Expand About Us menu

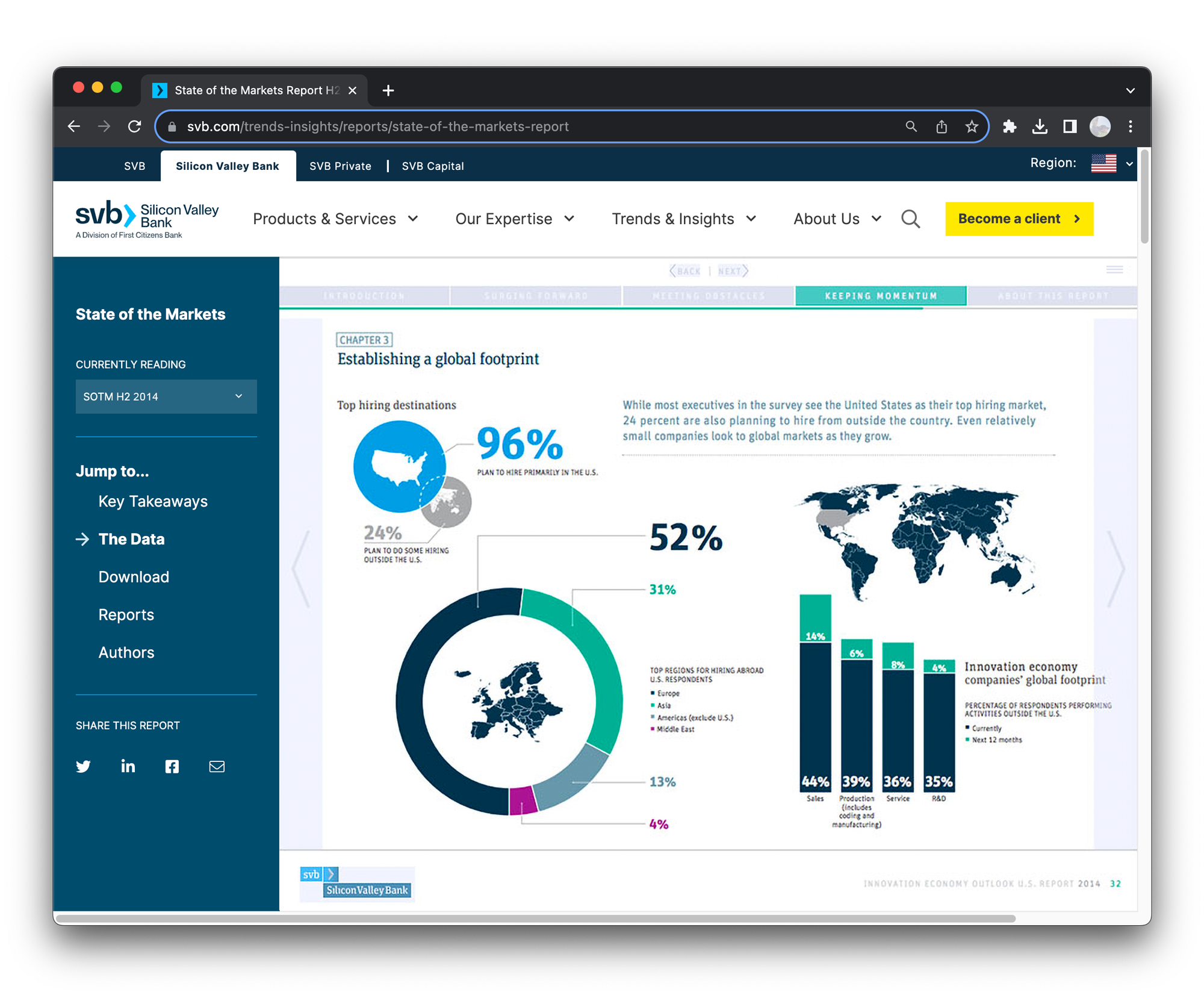(837, 219)
